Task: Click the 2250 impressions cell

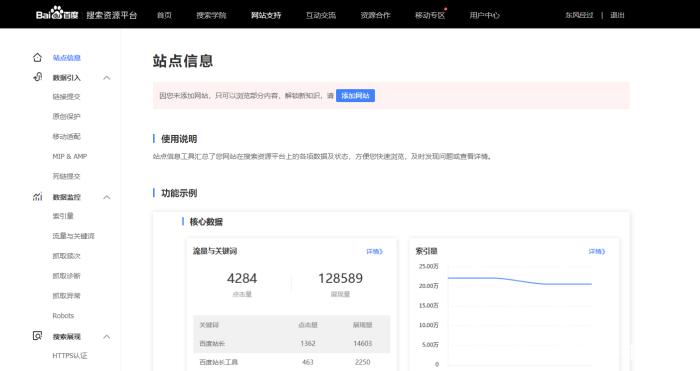Action: [362, 362]
